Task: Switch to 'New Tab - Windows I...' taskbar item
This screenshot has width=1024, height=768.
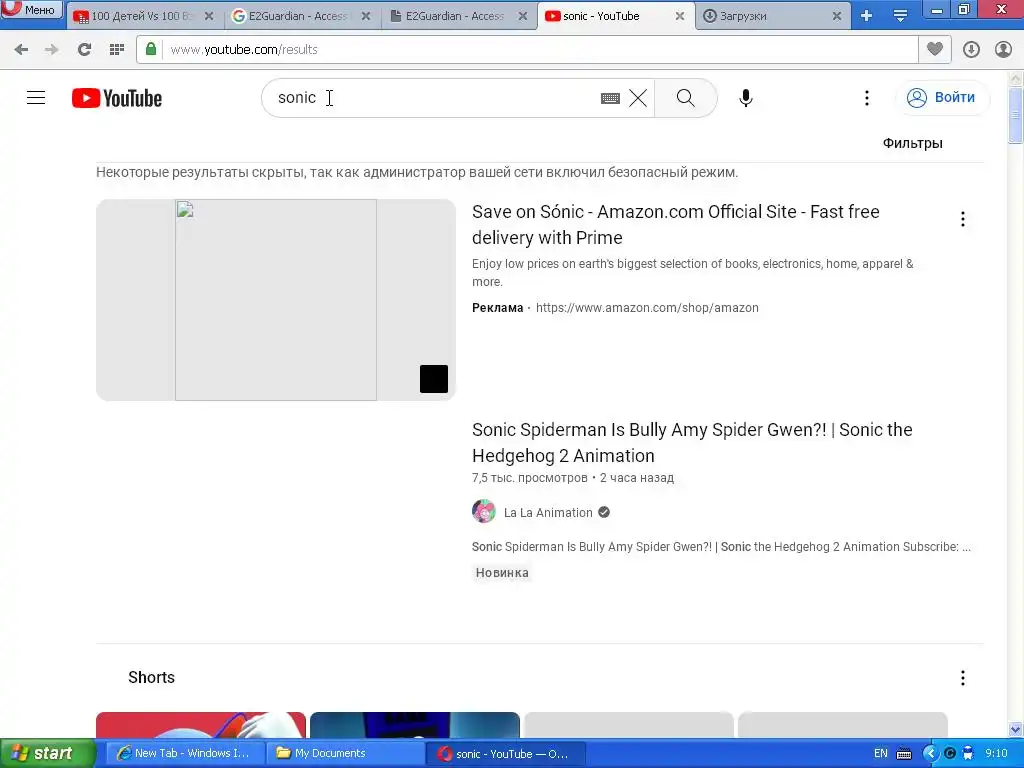Action: tap(185, 754)
